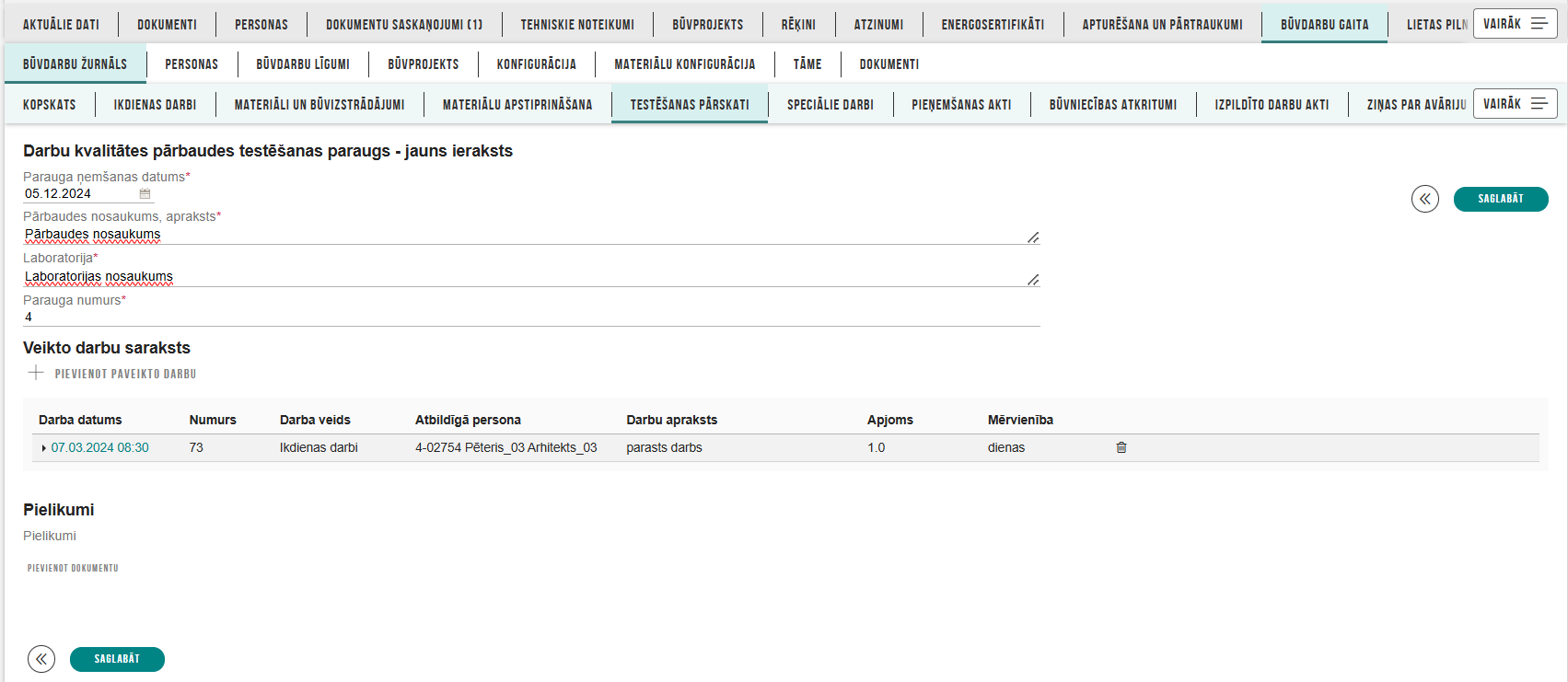Select the Testēšanas pārskati tab
The width and height of the screenshot is (1568, 682).
click(690, 105)
